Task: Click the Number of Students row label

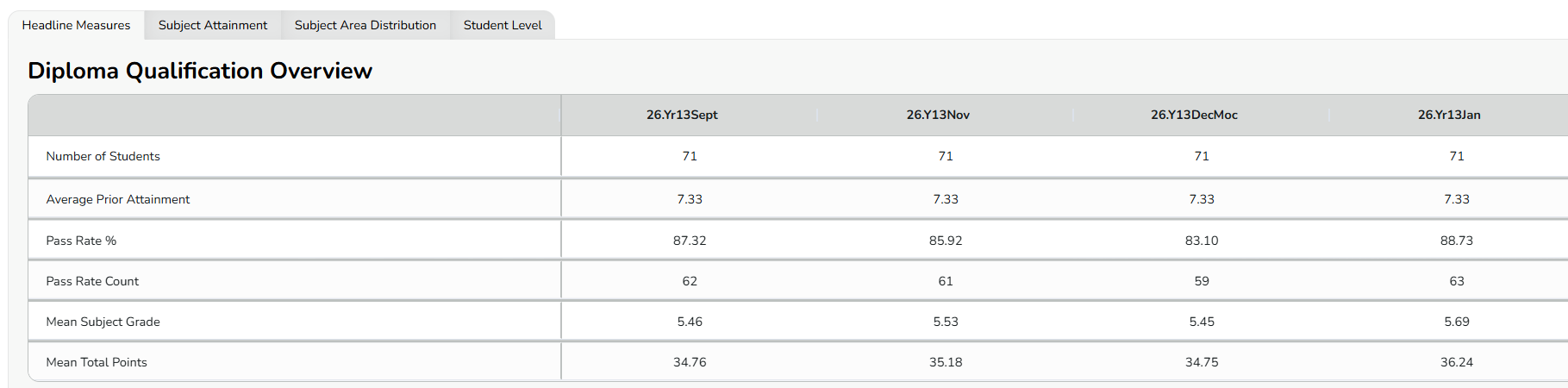Action: 103,156
